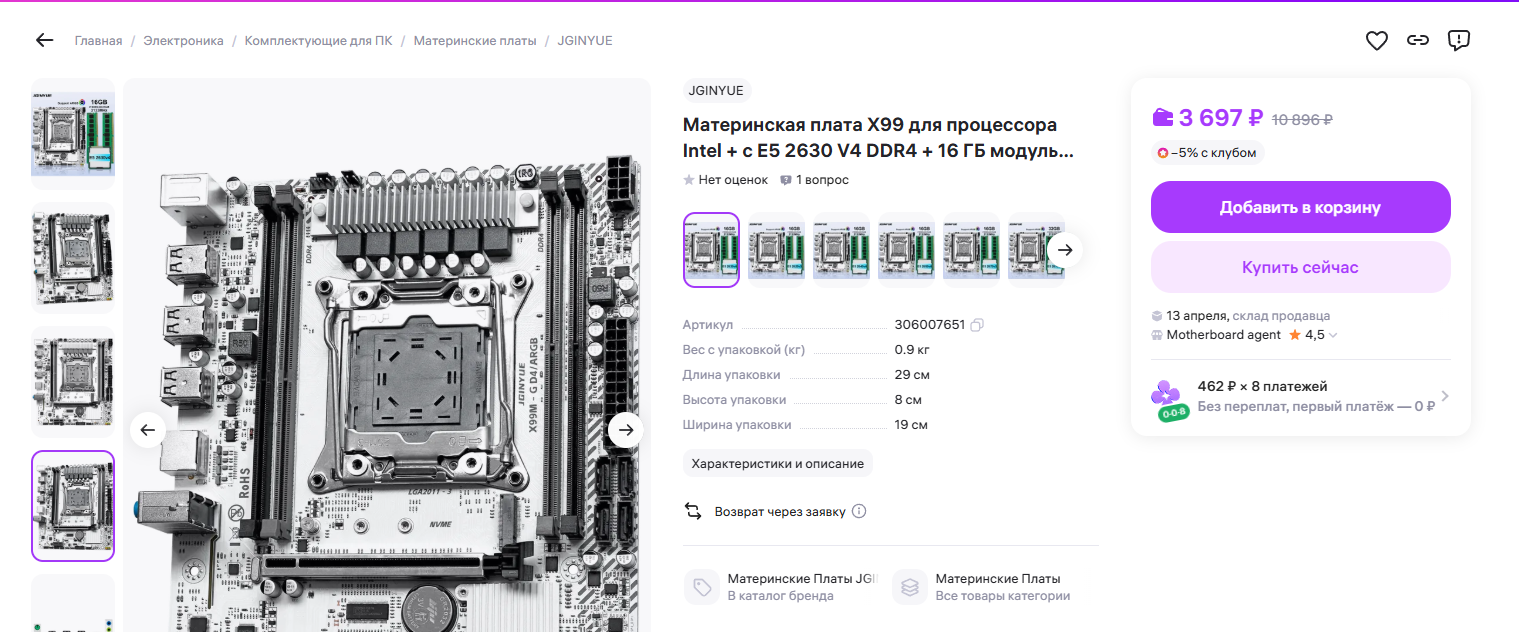Select first gallery thumbnail with 16GB label
Viewport: 1519px width, 632px height.
click(x=73, y=134)
